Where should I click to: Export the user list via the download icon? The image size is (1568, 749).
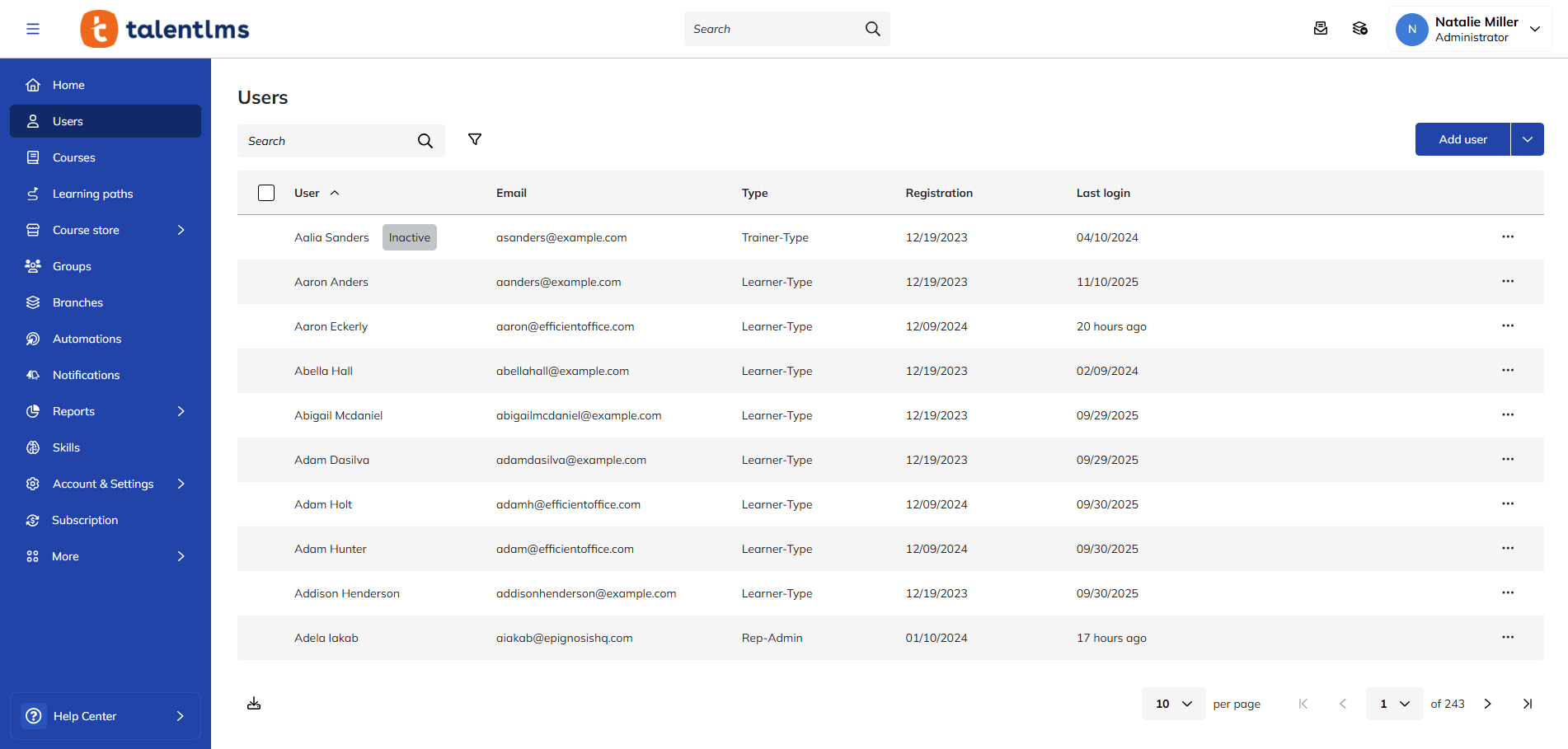tap(254, 703)
